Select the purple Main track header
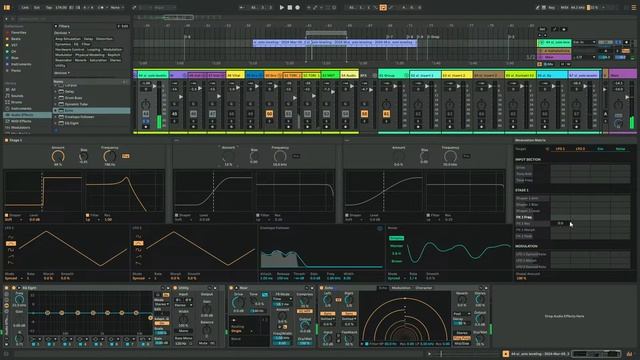 623,75
